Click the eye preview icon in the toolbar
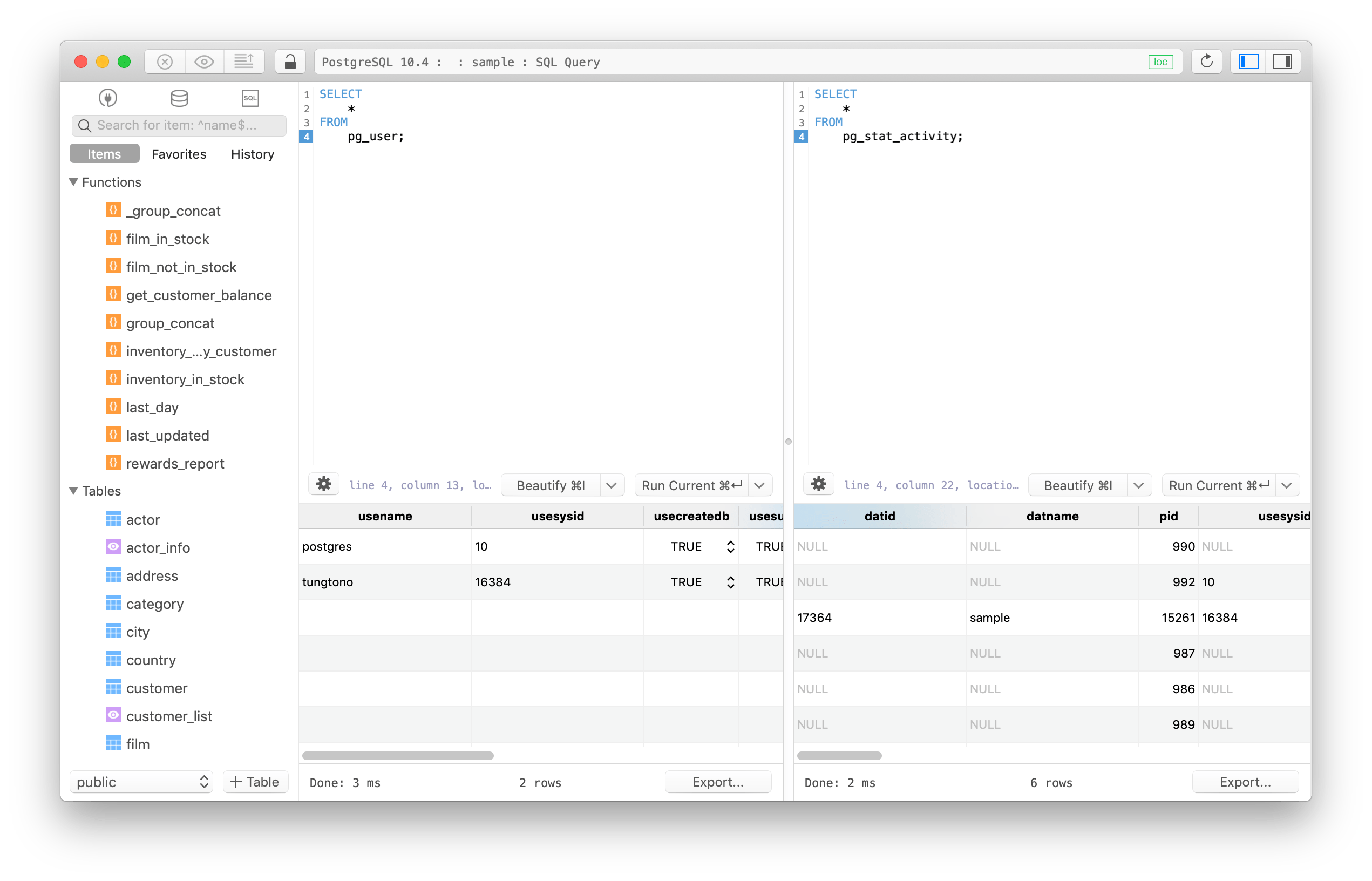The height and width of the screenshot is (881, 1372). click(203, 61)
